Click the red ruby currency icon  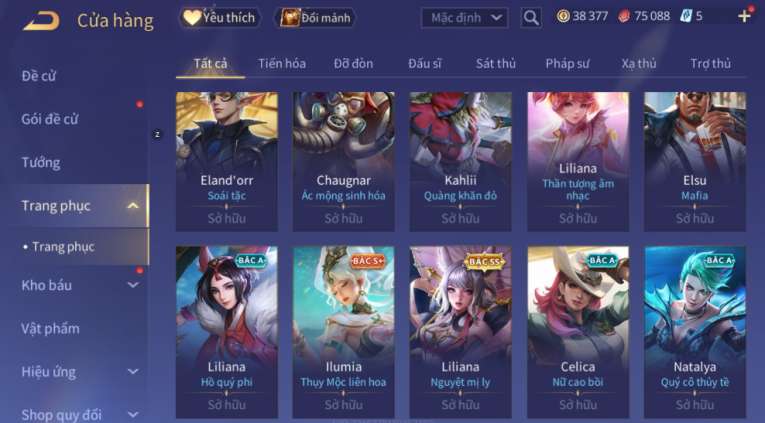pyautogui.click(x=624, y=17)
